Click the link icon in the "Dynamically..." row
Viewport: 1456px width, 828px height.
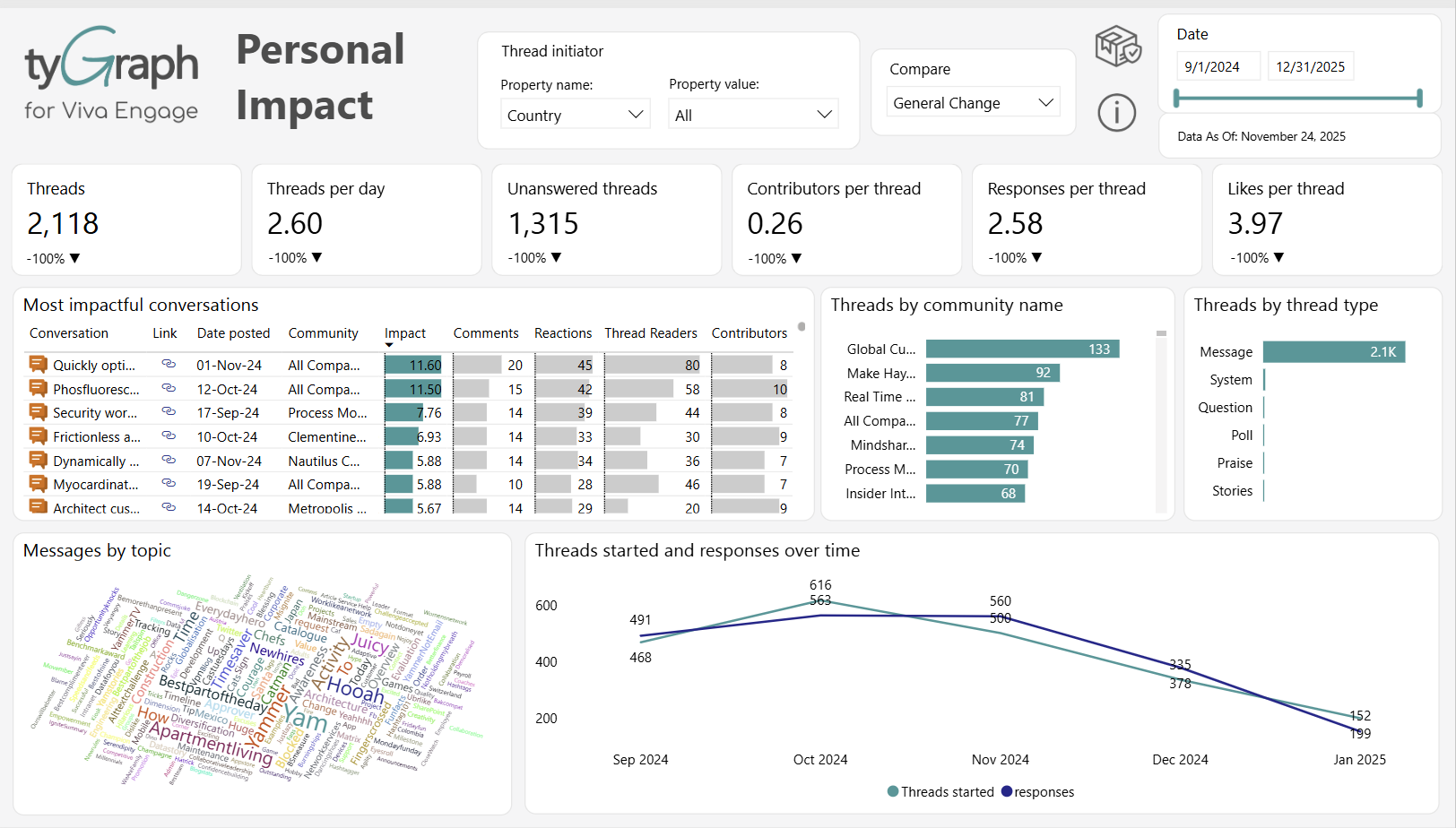click(169, 460)
